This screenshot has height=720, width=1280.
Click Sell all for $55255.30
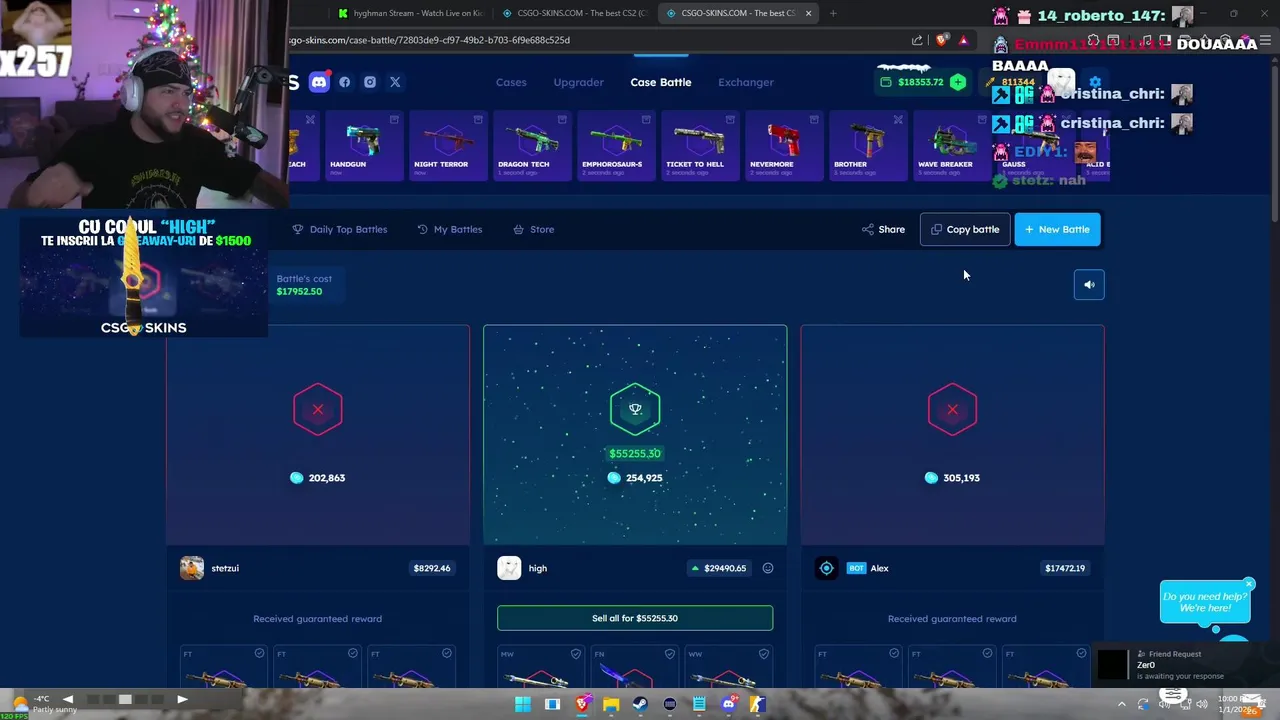click(635, 618)
